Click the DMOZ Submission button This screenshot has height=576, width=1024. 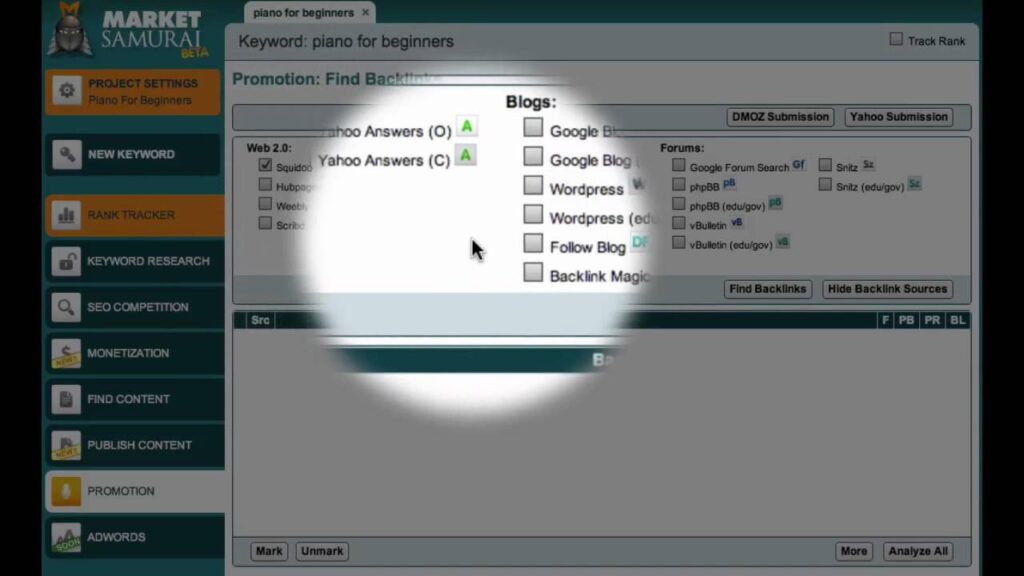pyautogui.click(x=780, y=117)
